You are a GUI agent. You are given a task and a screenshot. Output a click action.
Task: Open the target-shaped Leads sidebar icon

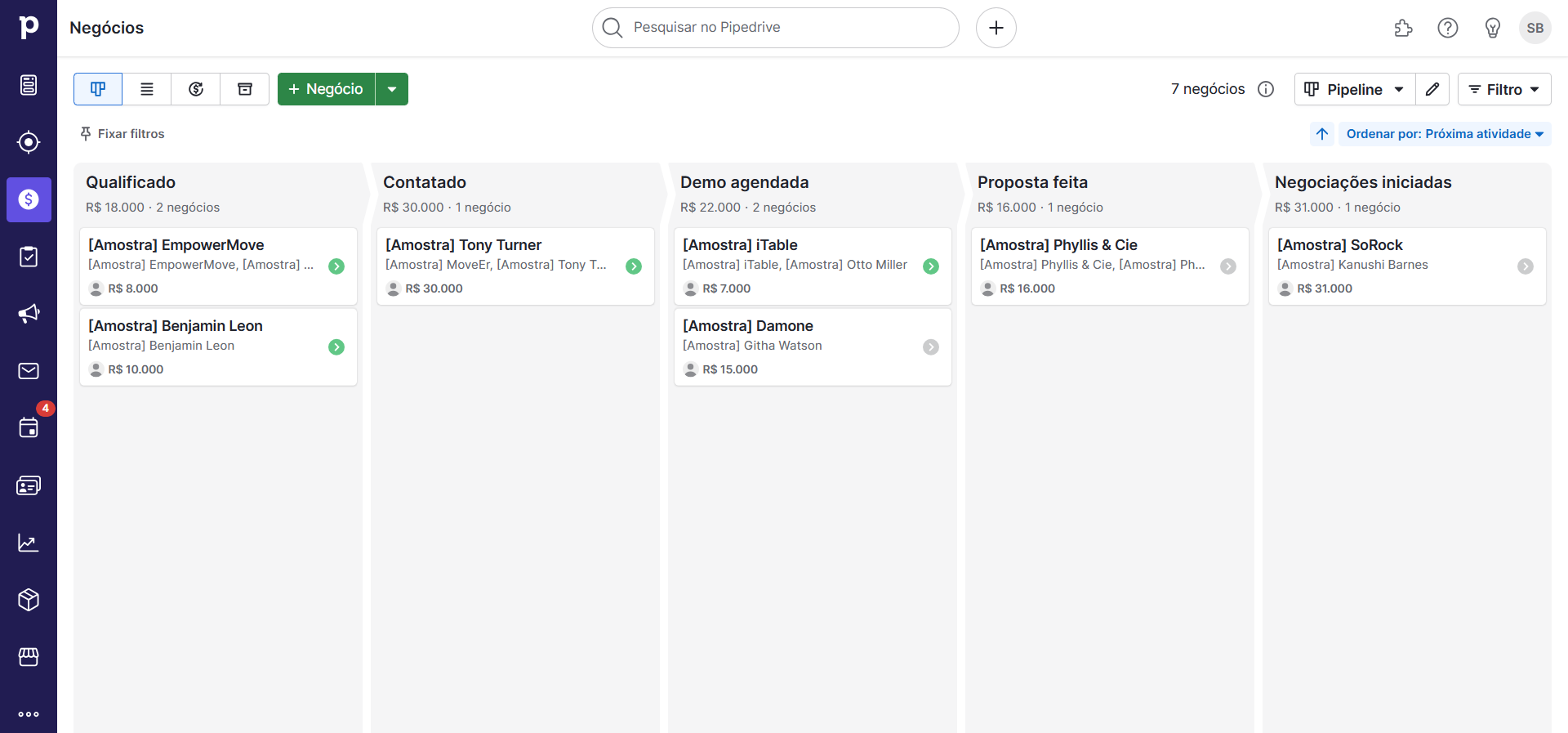pos(29,142)
